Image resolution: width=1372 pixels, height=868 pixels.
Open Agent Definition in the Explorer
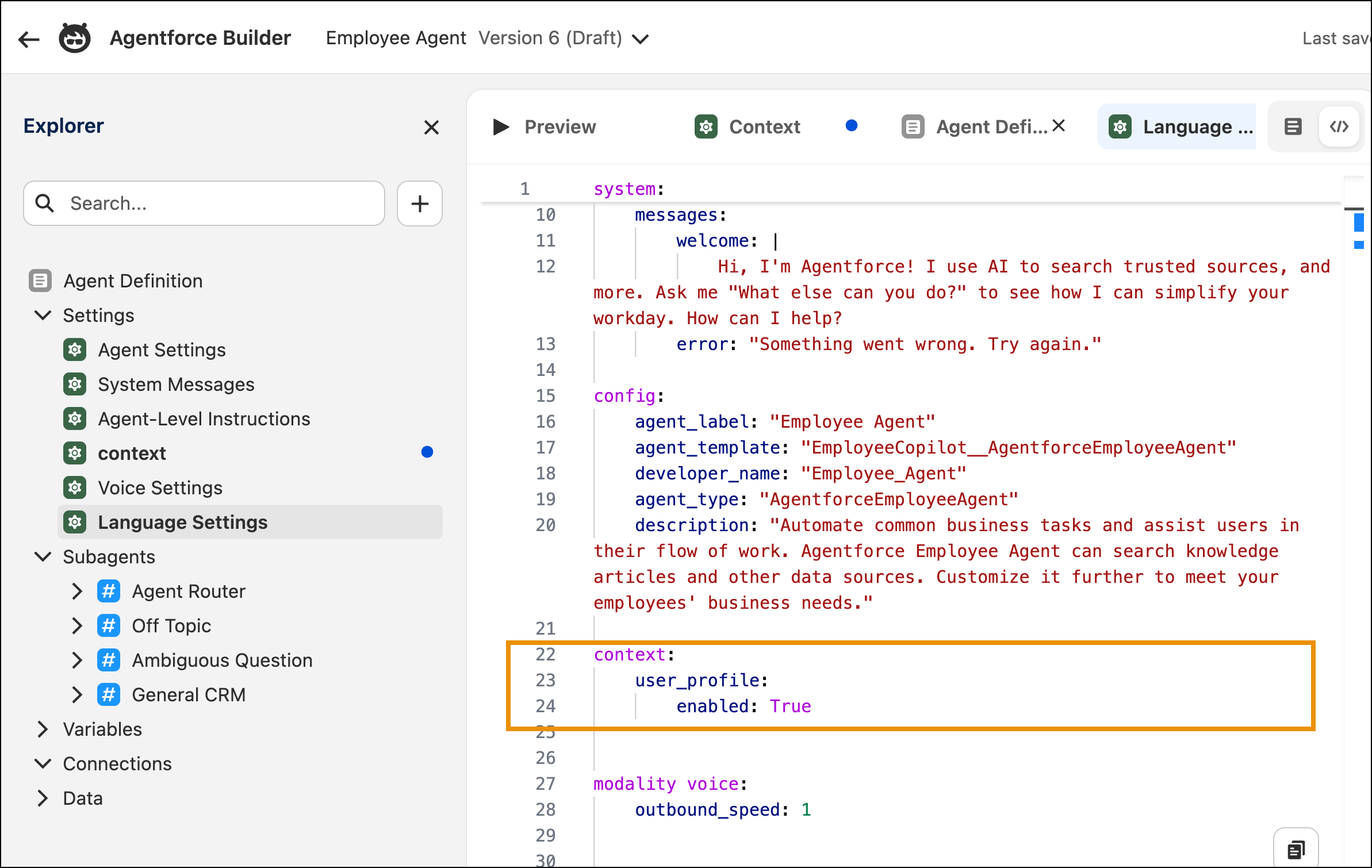pyautogui.click(x=133, y=281)
